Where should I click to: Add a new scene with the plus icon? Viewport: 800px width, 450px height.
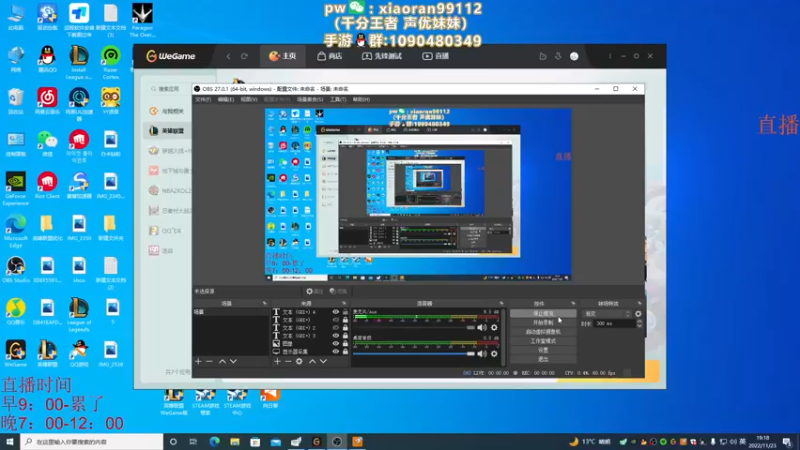[198, 361]
